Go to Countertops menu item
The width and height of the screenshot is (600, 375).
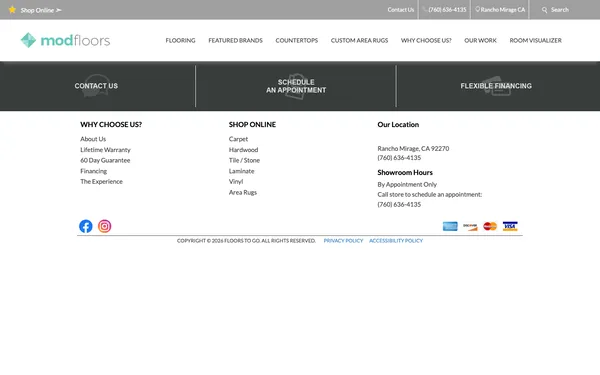pyautogui.click(x=297, y=40)
